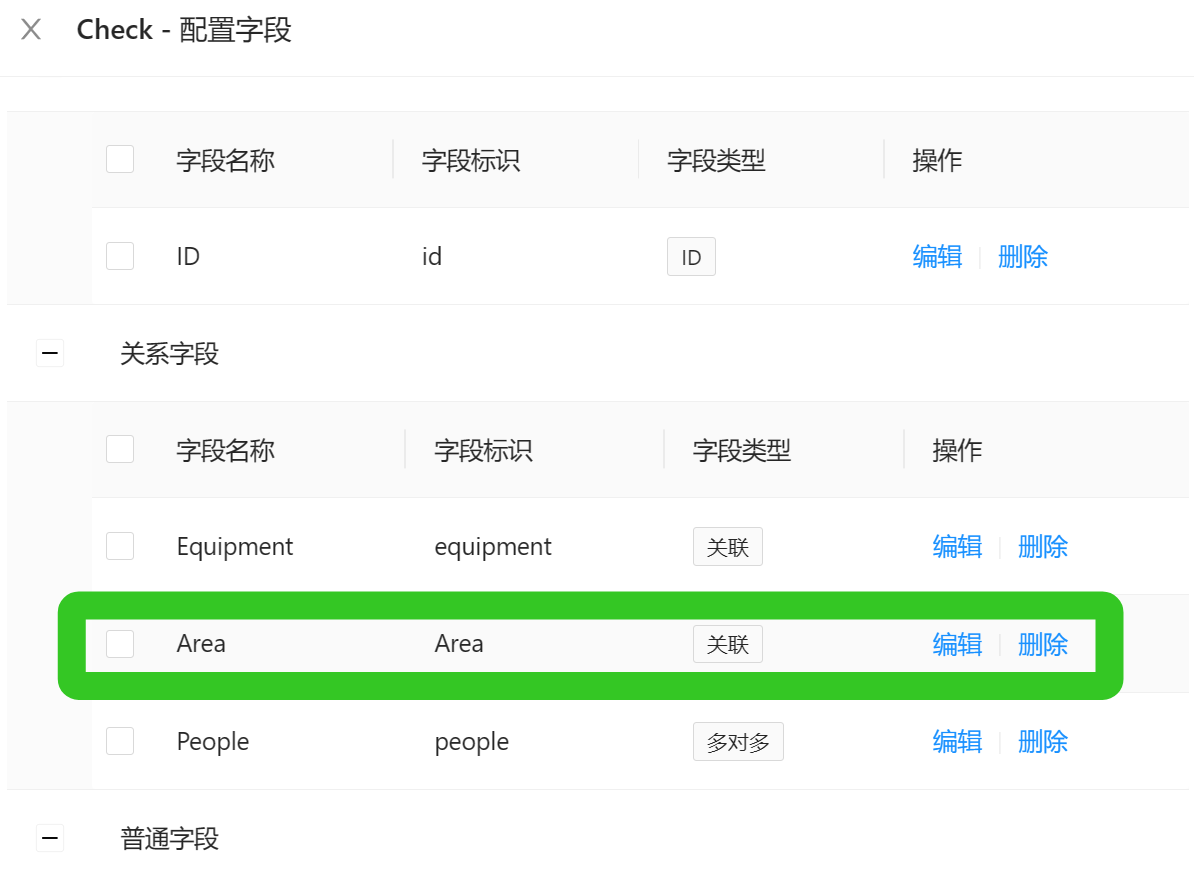Click 删除 on the ID field row
The image size is (1194, 876).
[x=1022, y=257]
